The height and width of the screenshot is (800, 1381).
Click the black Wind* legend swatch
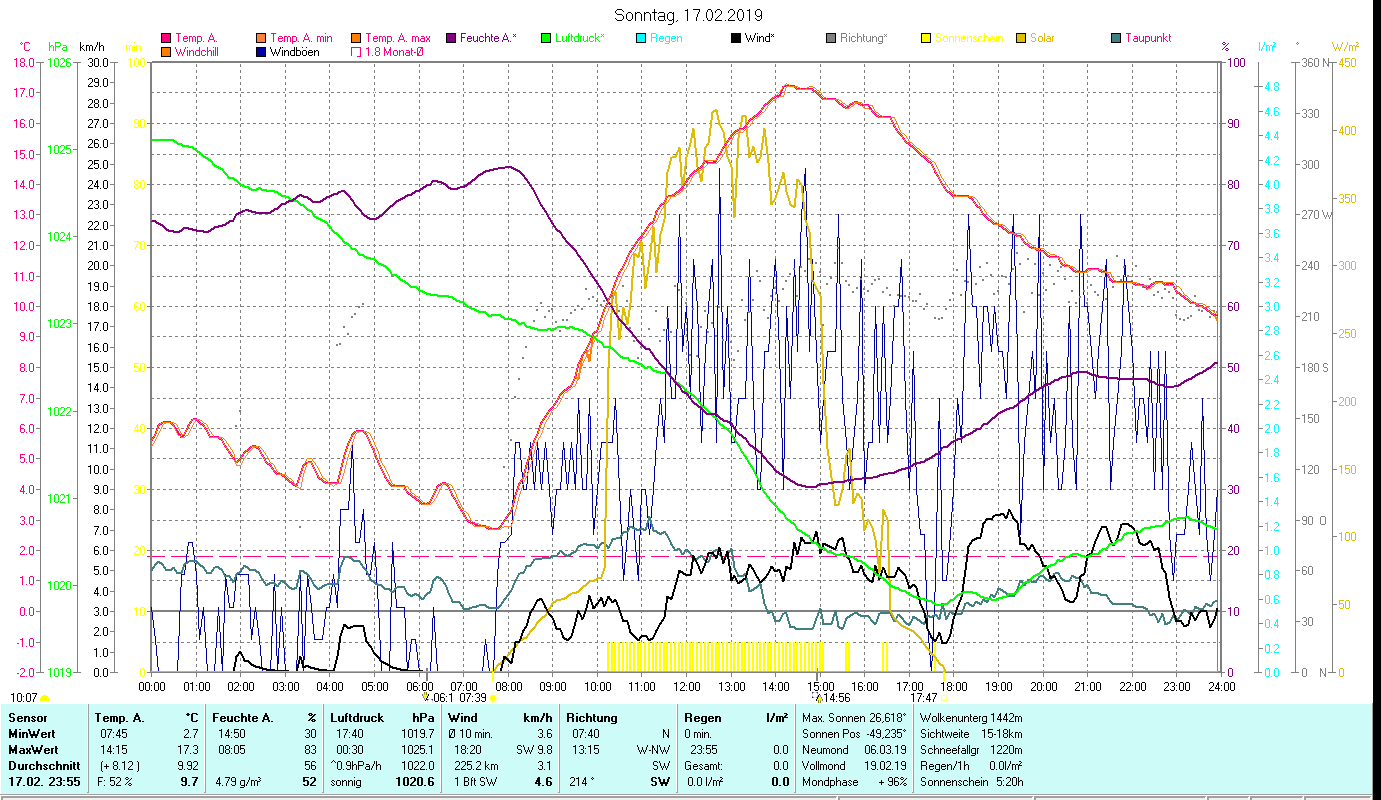pos(735,38)
